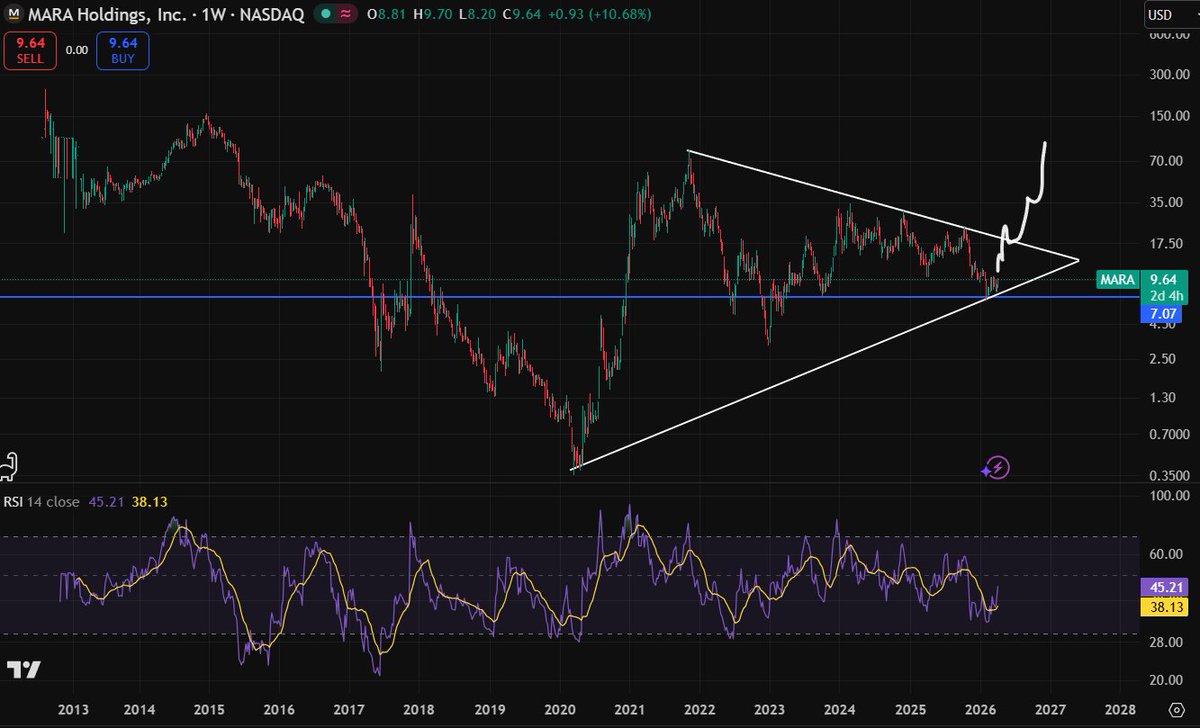Viewport: 1200px width, 728px height.
Task: Click the 2022 label on time axis
Action: click(699, 710)
